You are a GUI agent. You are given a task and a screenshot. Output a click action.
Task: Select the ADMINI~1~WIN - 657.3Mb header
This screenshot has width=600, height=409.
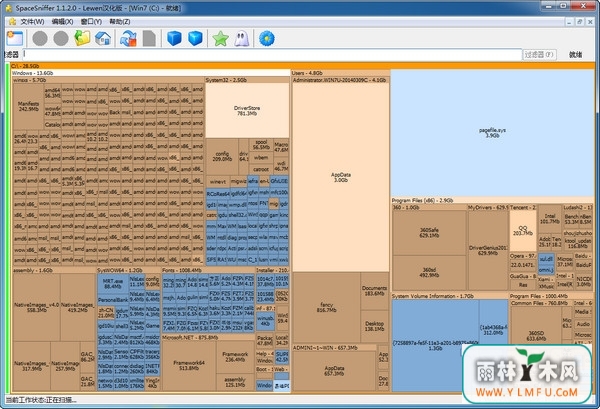pos(334,348)
